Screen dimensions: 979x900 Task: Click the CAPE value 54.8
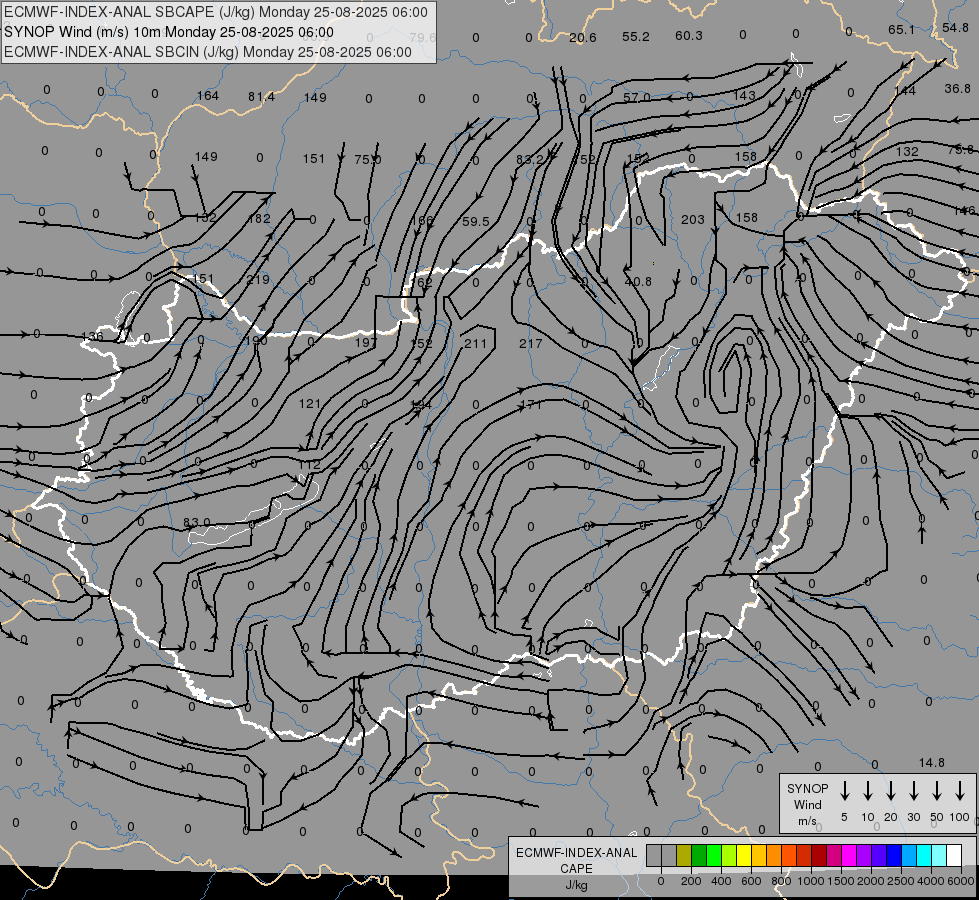click(955, 27)
